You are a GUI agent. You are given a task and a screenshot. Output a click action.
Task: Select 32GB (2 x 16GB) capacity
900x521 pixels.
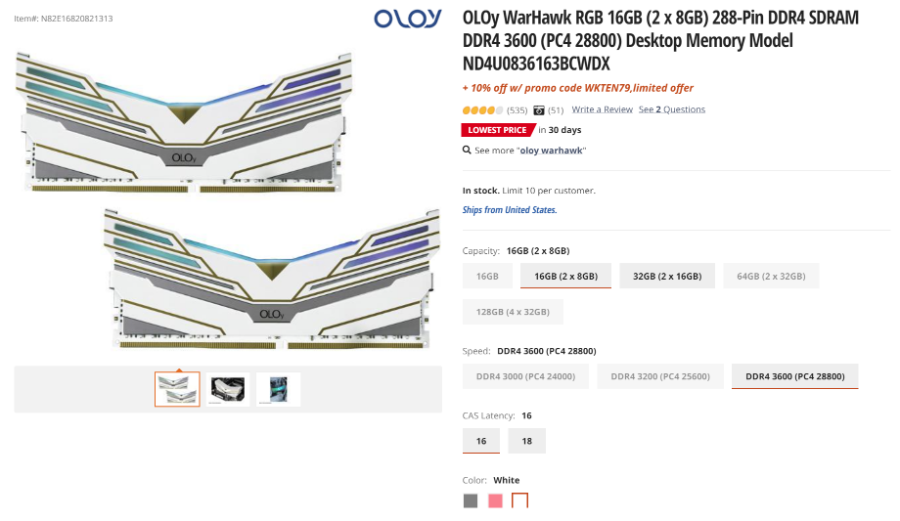click(667, 276)
